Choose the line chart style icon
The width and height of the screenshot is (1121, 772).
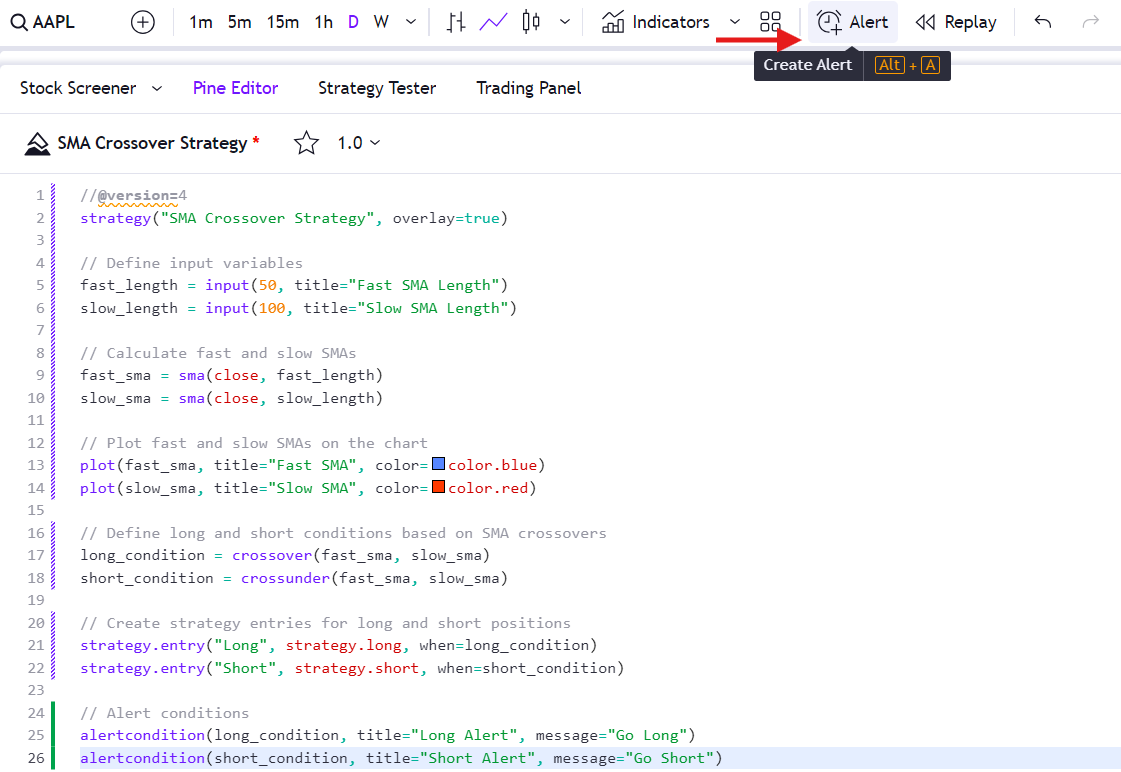493,22
